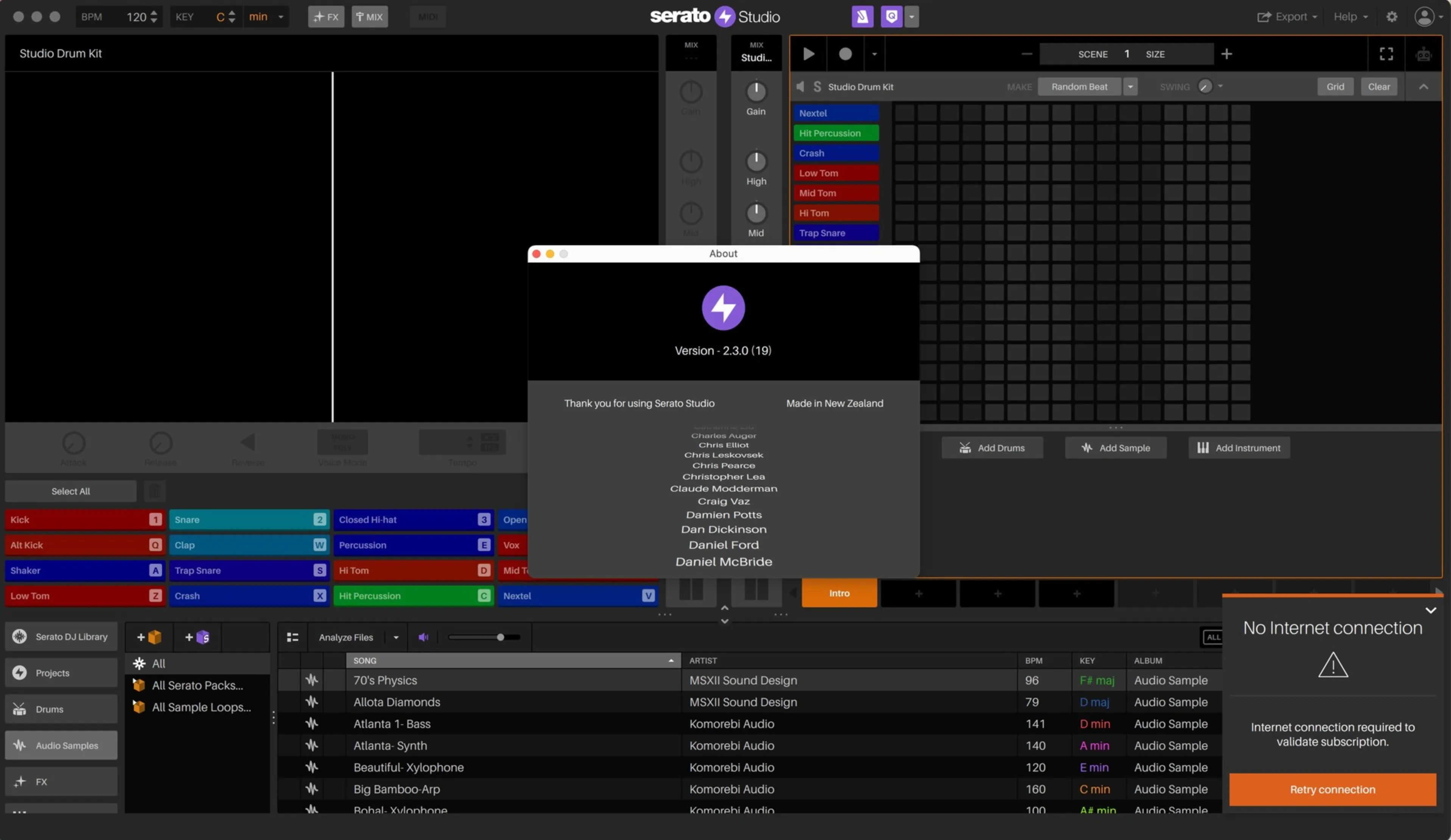Adjust the KEY C stepper arrows

coord(232,17)
